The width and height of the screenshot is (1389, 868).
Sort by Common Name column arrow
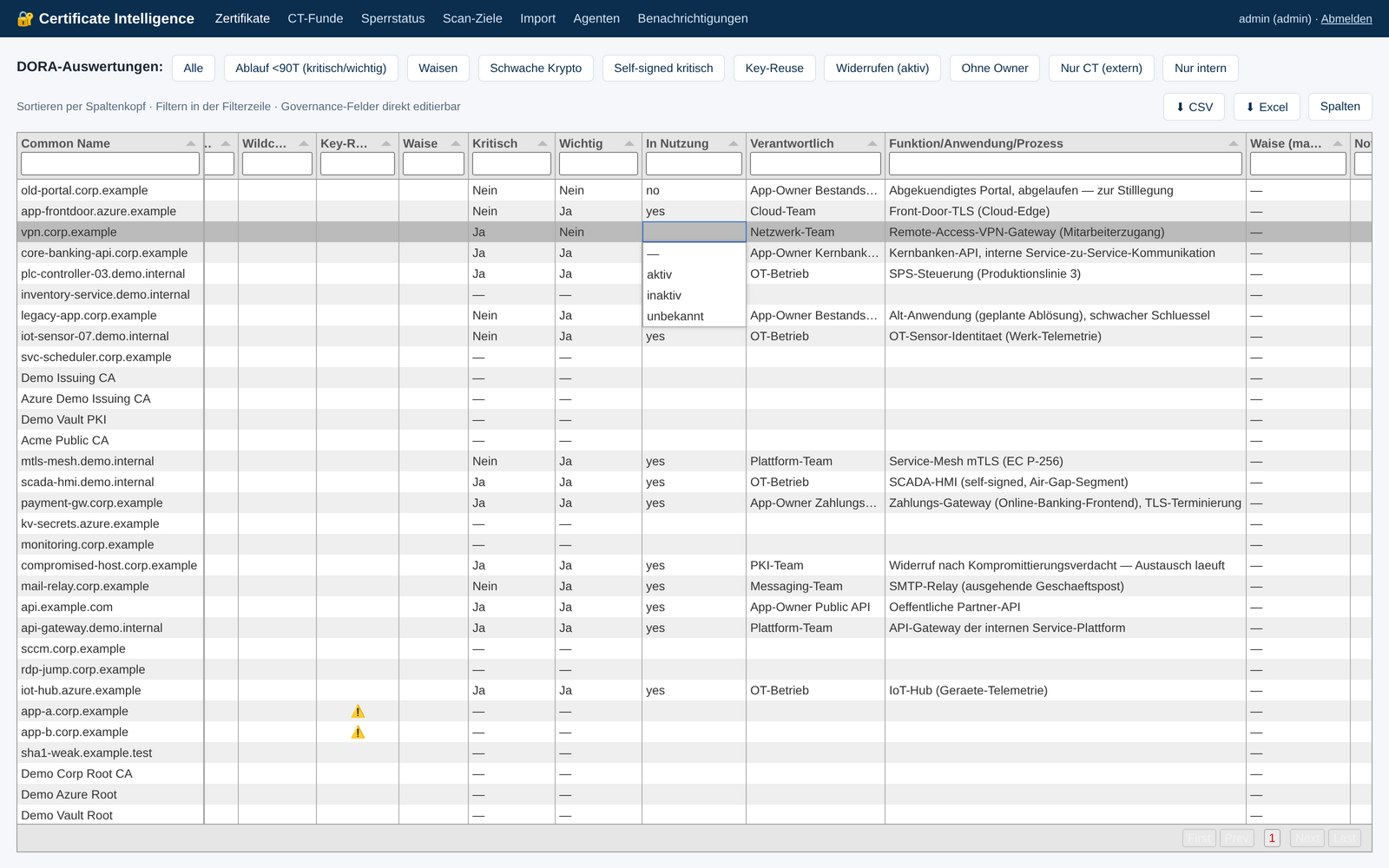coord(191,143)
